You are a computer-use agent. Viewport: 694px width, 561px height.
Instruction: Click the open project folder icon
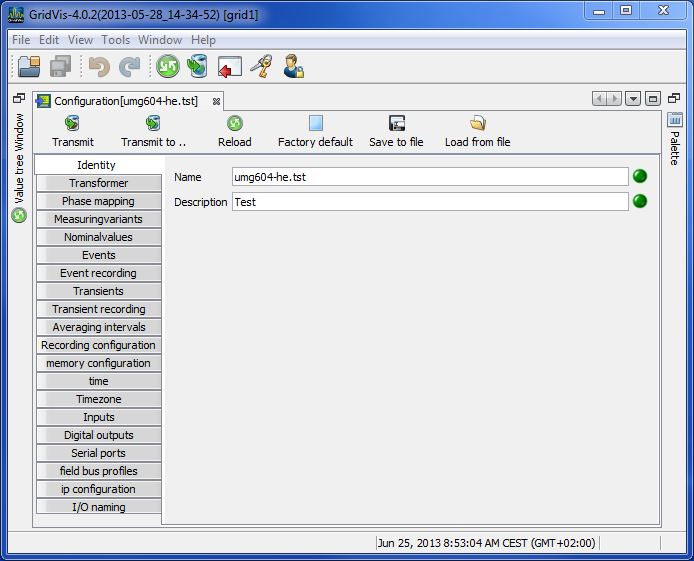click(28, 67)
